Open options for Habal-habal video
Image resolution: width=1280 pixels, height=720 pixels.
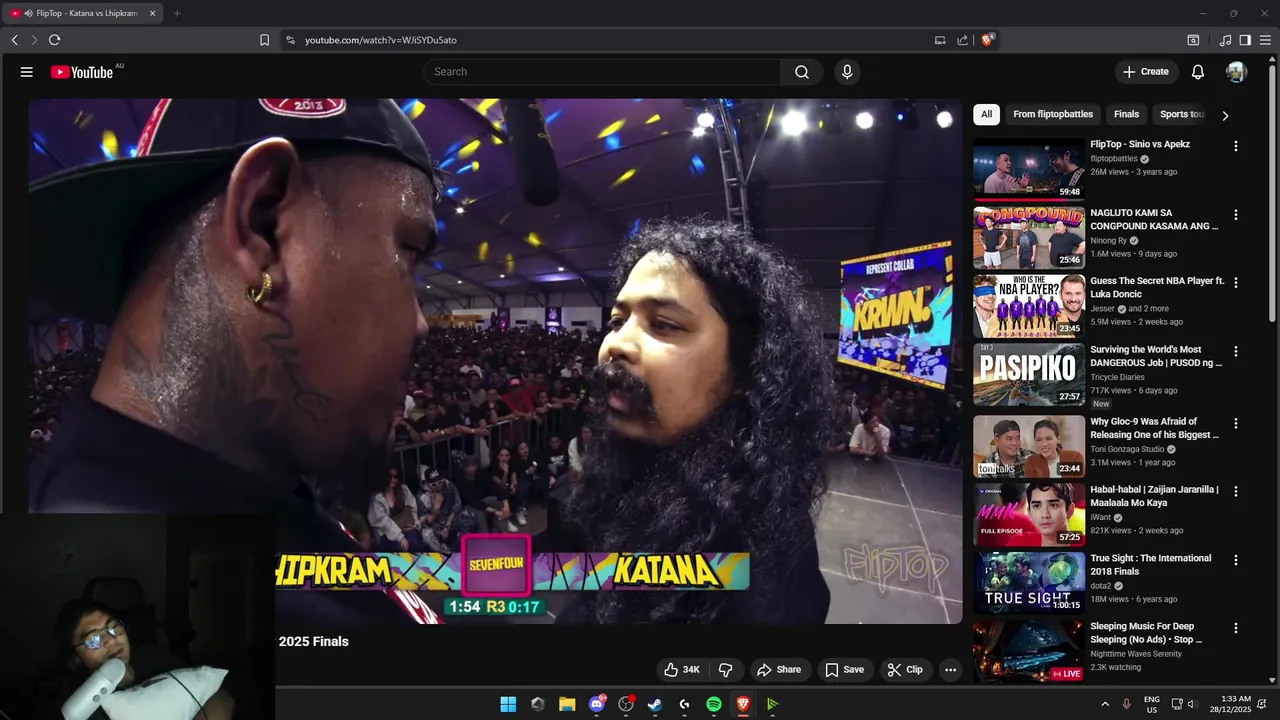(1236, 492)
